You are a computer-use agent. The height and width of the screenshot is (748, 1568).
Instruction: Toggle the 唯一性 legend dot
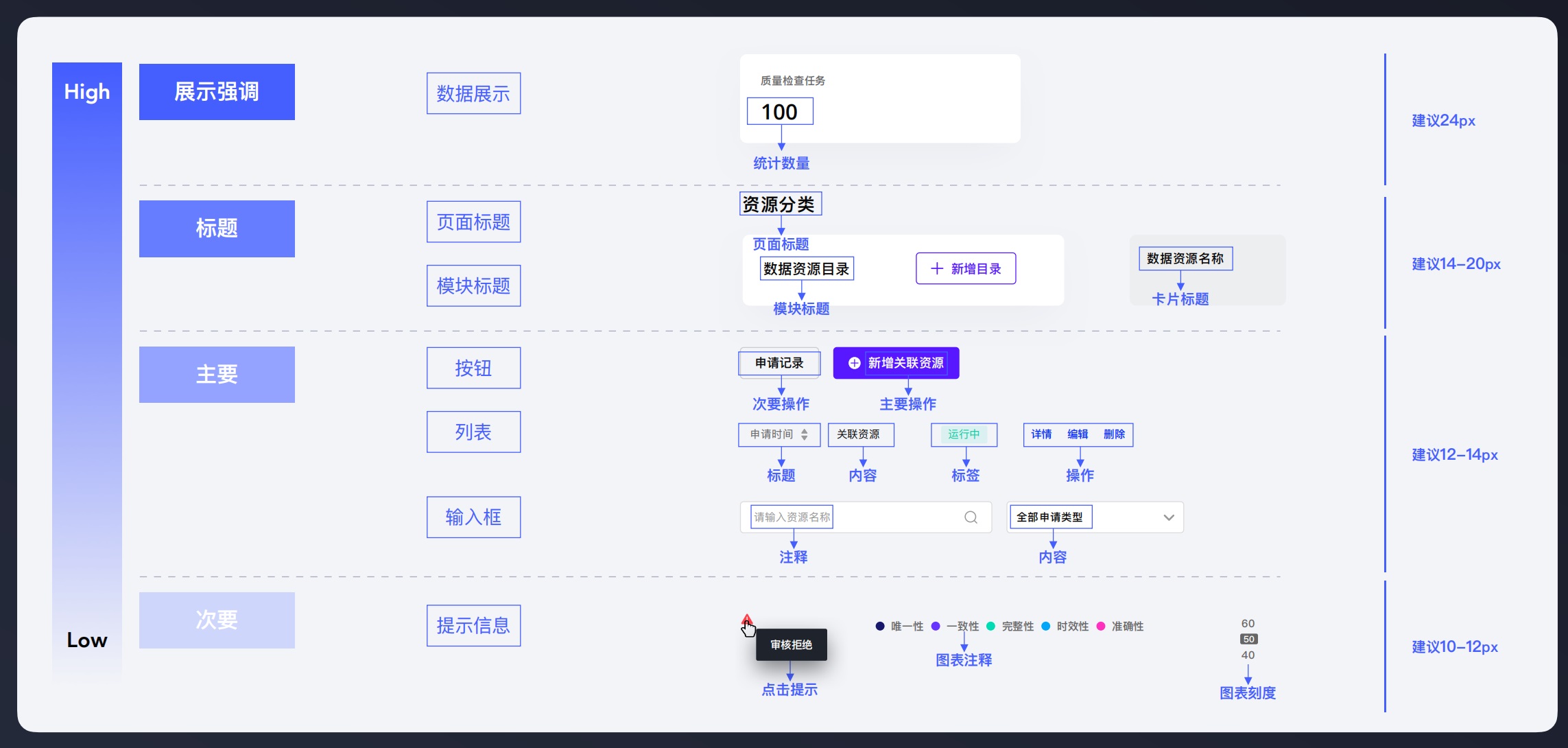point(879,626)
